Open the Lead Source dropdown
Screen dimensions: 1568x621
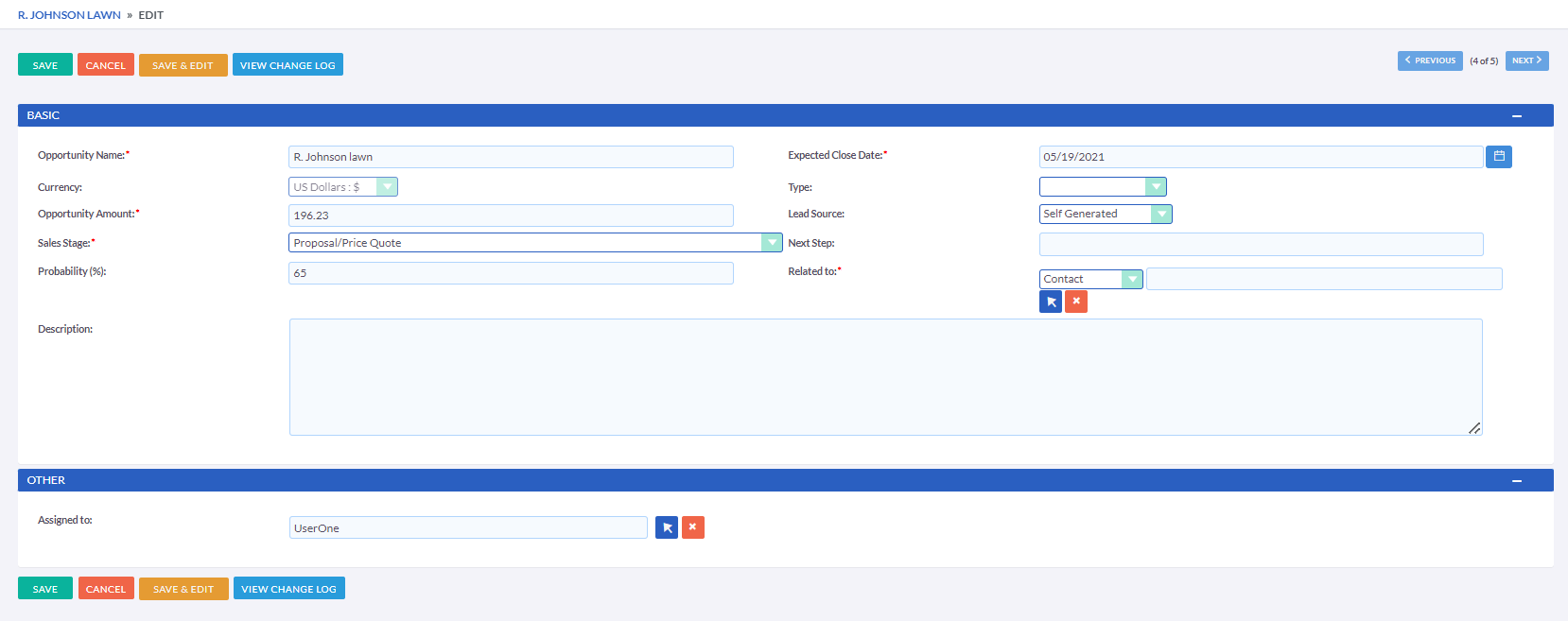tap(1106, 215)
